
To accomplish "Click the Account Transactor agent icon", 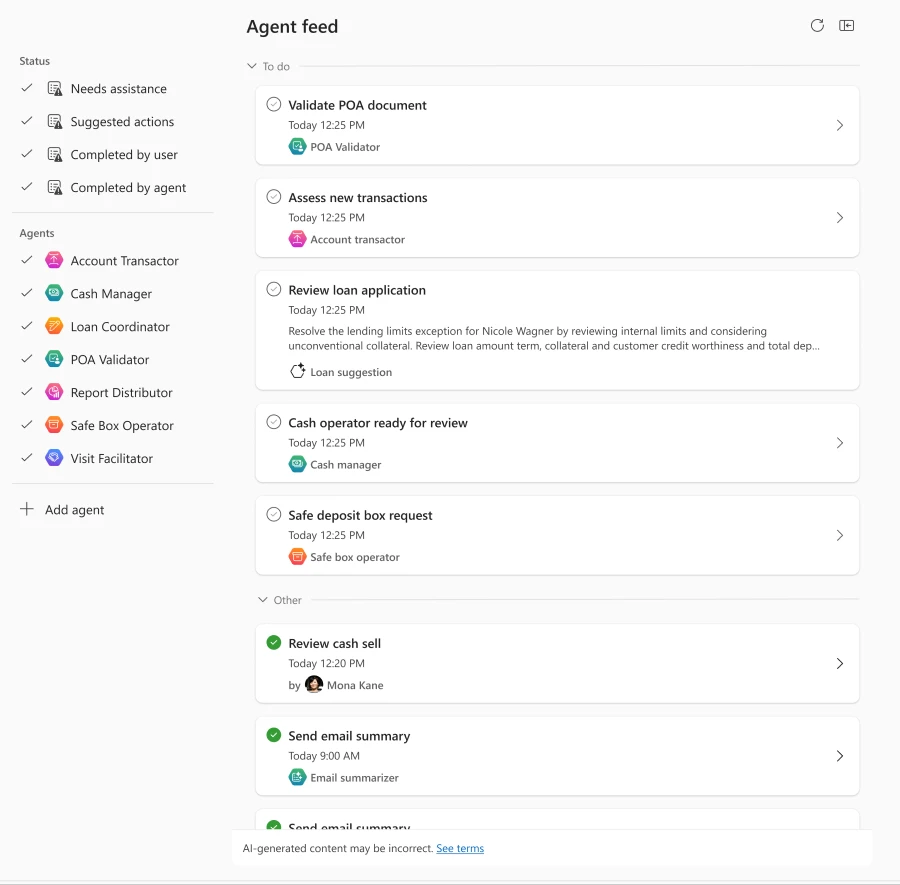I will [53, 260].
